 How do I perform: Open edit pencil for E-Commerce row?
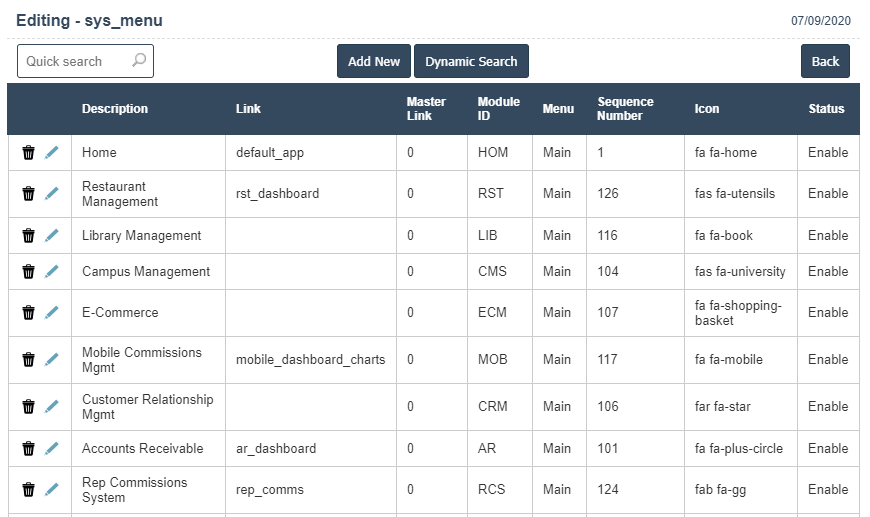[52, 313]
